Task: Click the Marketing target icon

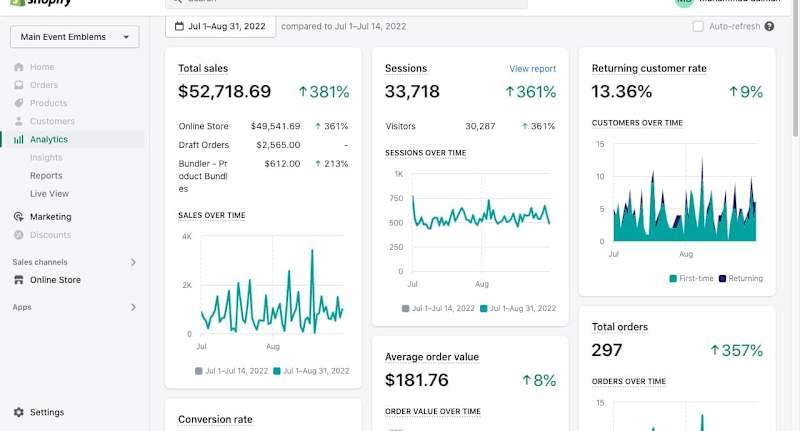Action: coord(19,217)
